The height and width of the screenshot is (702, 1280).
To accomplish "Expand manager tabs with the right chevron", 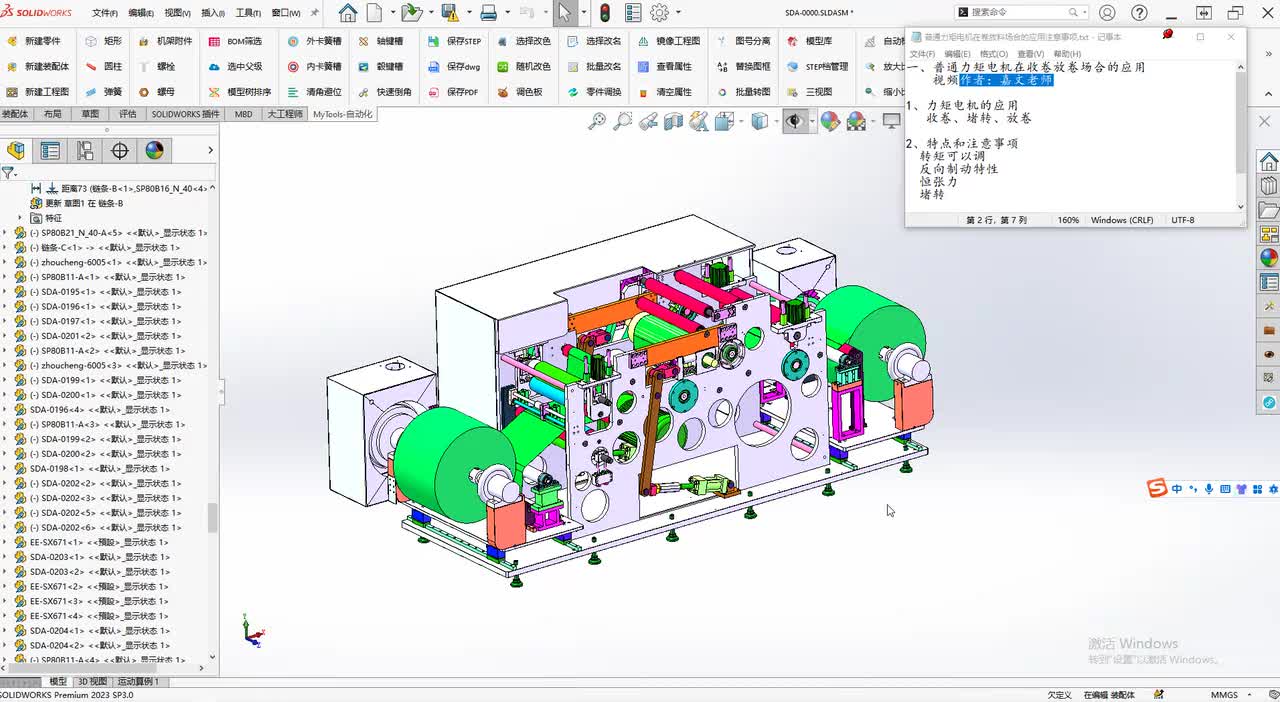I will 210,151.
